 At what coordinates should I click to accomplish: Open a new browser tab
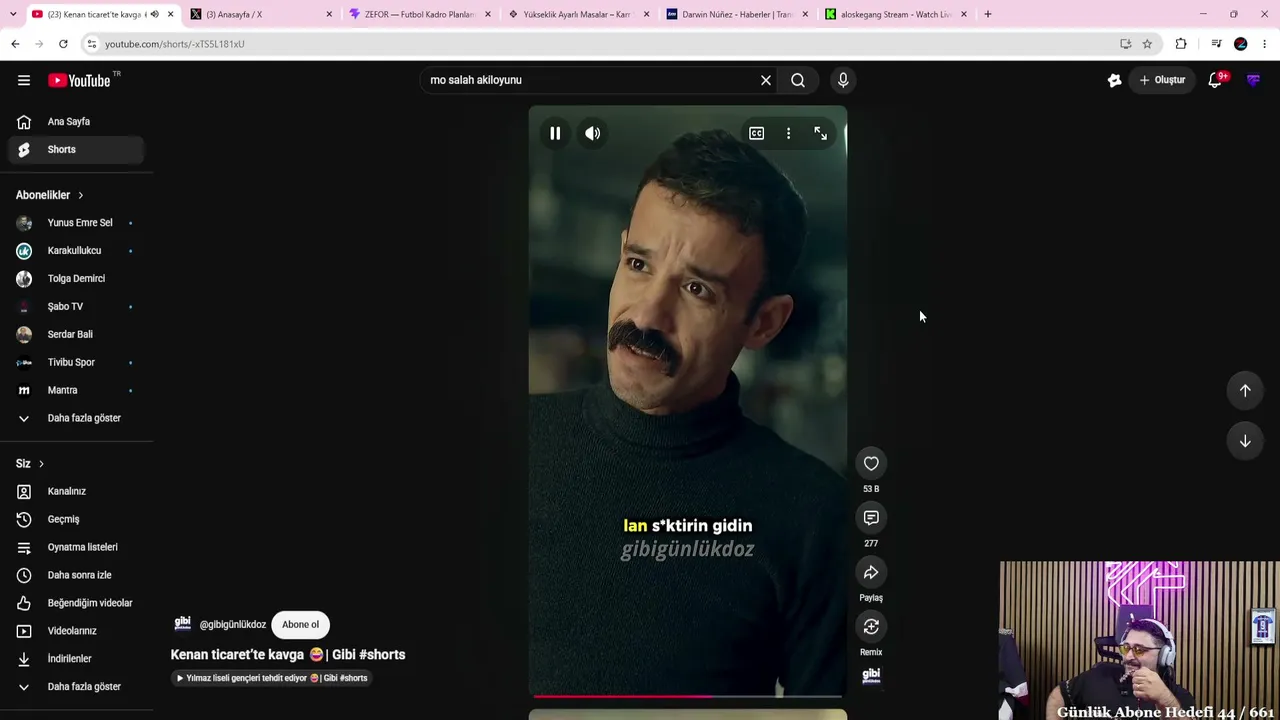(x=988, y=14)
